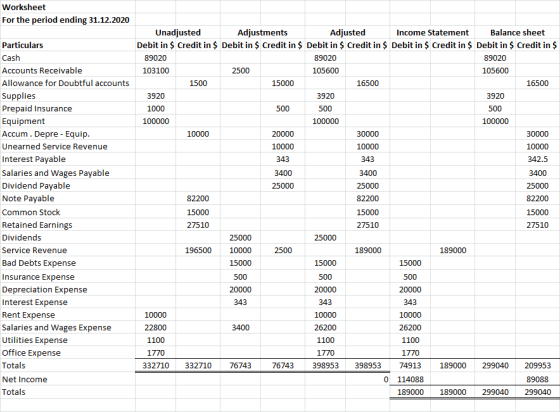The height and width of the screenshot is (412, 560).
Task: Click the 'Income Statement' header cell
Action: coord(432,32)
